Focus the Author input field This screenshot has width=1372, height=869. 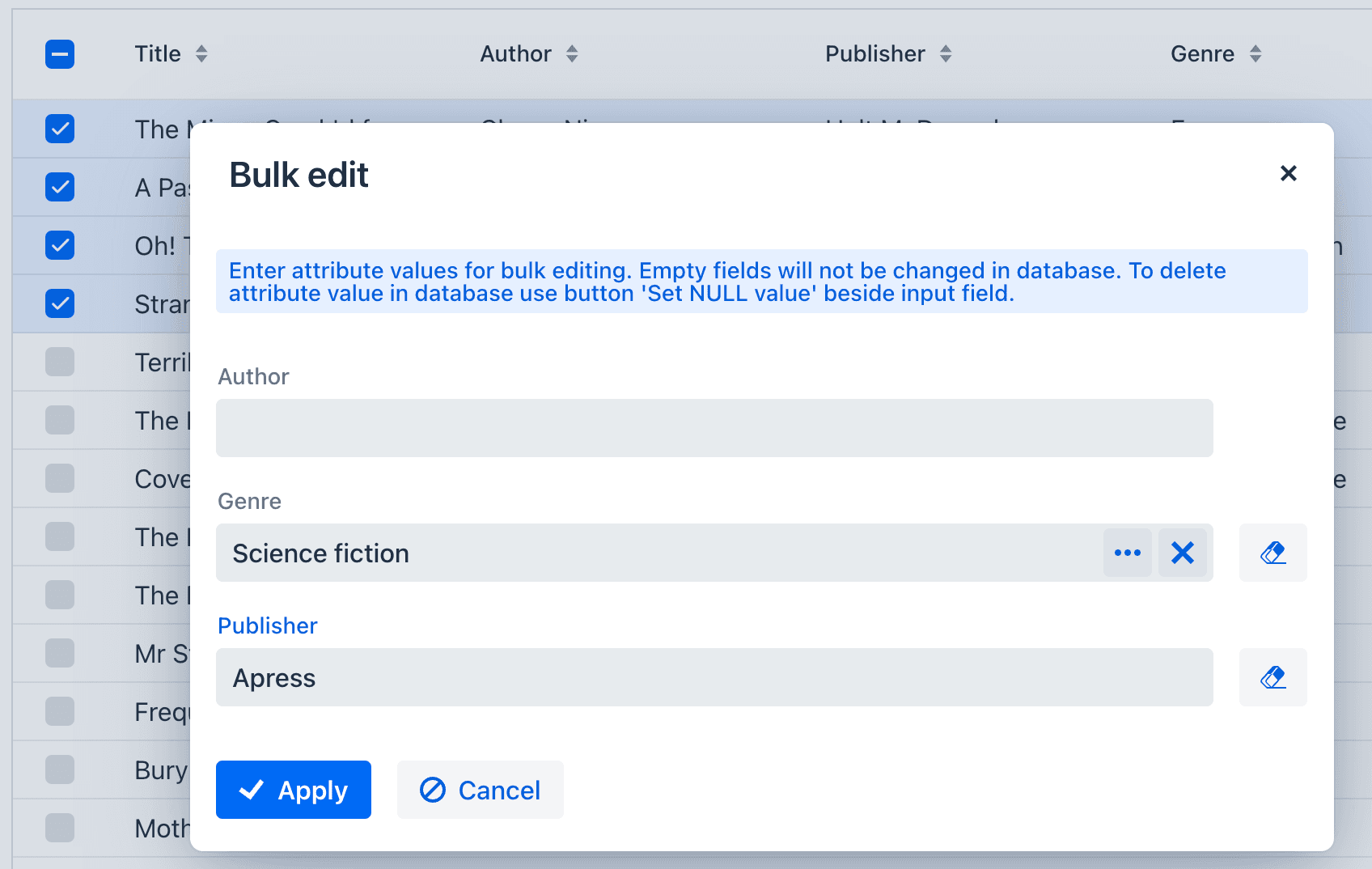click(x=714, y=428)
